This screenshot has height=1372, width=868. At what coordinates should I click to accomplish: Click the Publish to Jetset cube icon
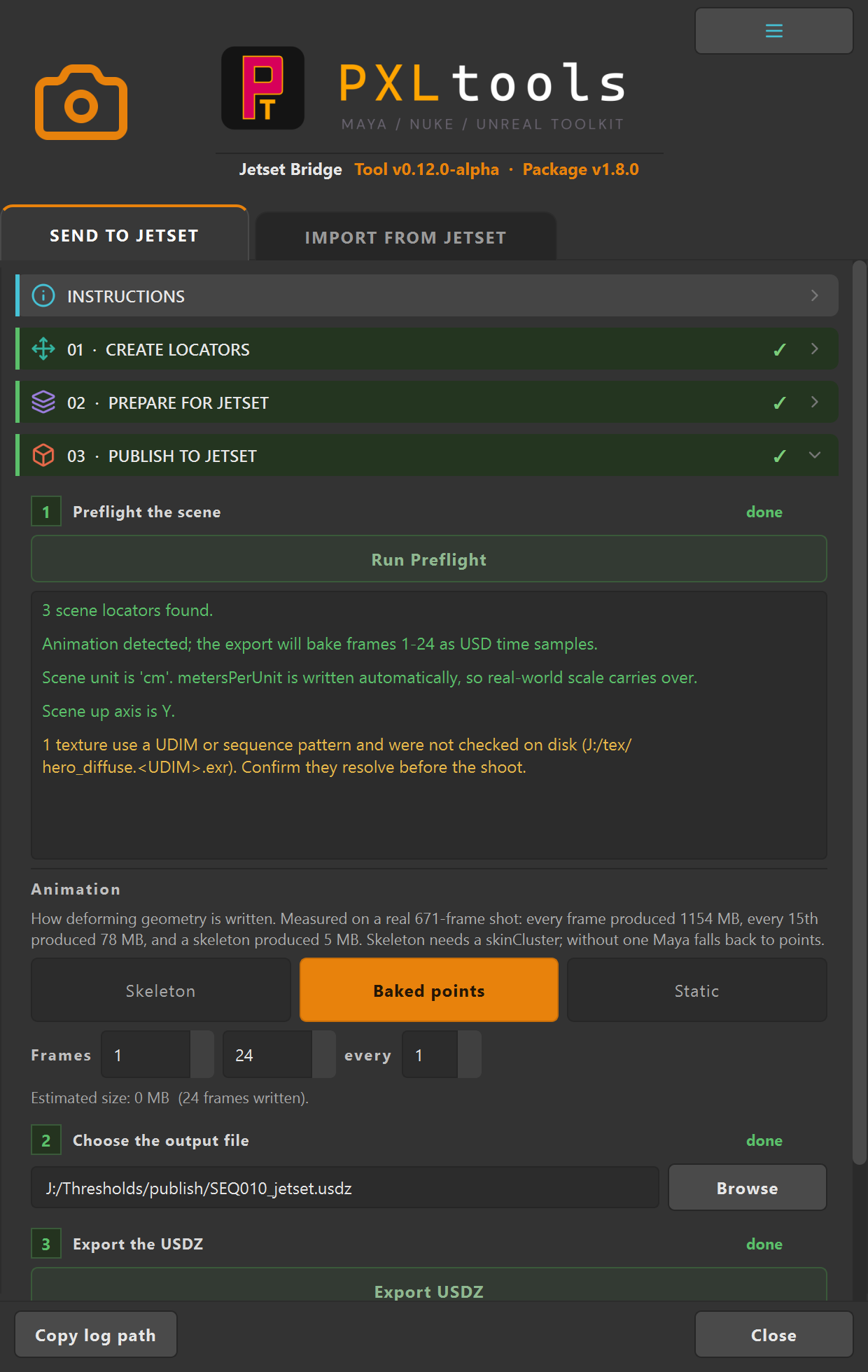coord(43,455)
